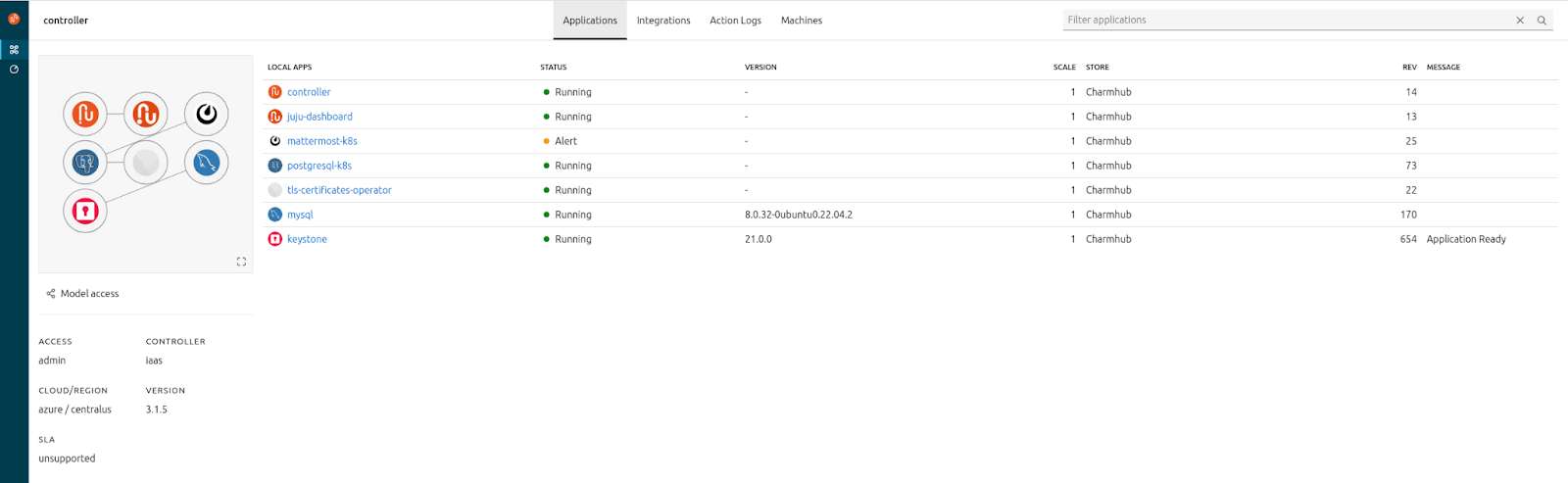The height and width of the screenshot is (483, 1568).
Task: Click the MESSAGE column header
Action: tap(1444, 68)
